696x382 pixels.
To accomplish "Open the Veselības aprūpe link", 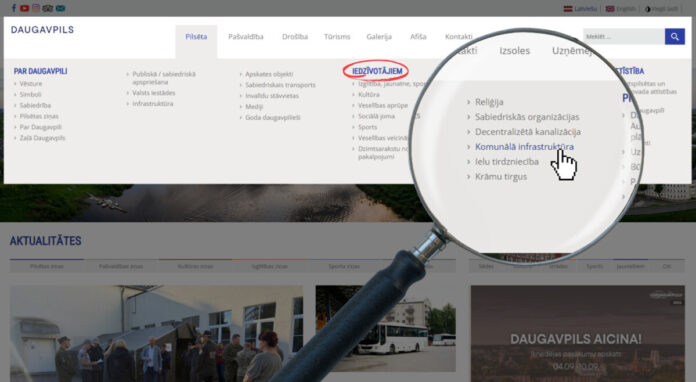I will coord(383,105).
